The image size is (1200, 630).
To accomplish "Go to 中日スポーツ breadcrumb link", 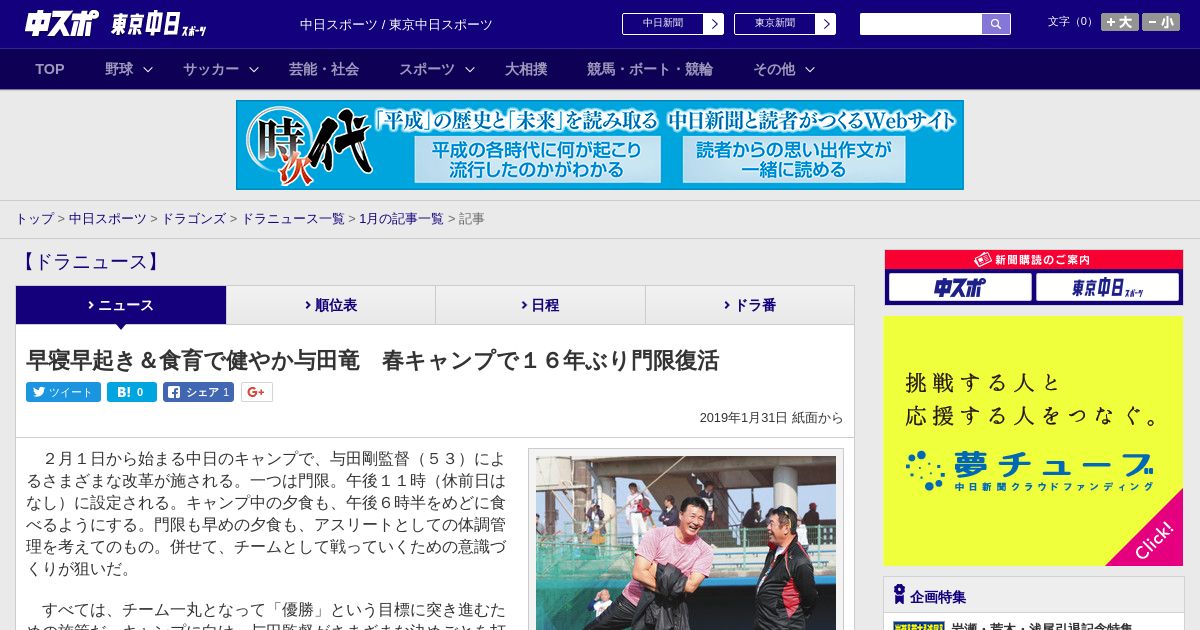I will (108, 218).
